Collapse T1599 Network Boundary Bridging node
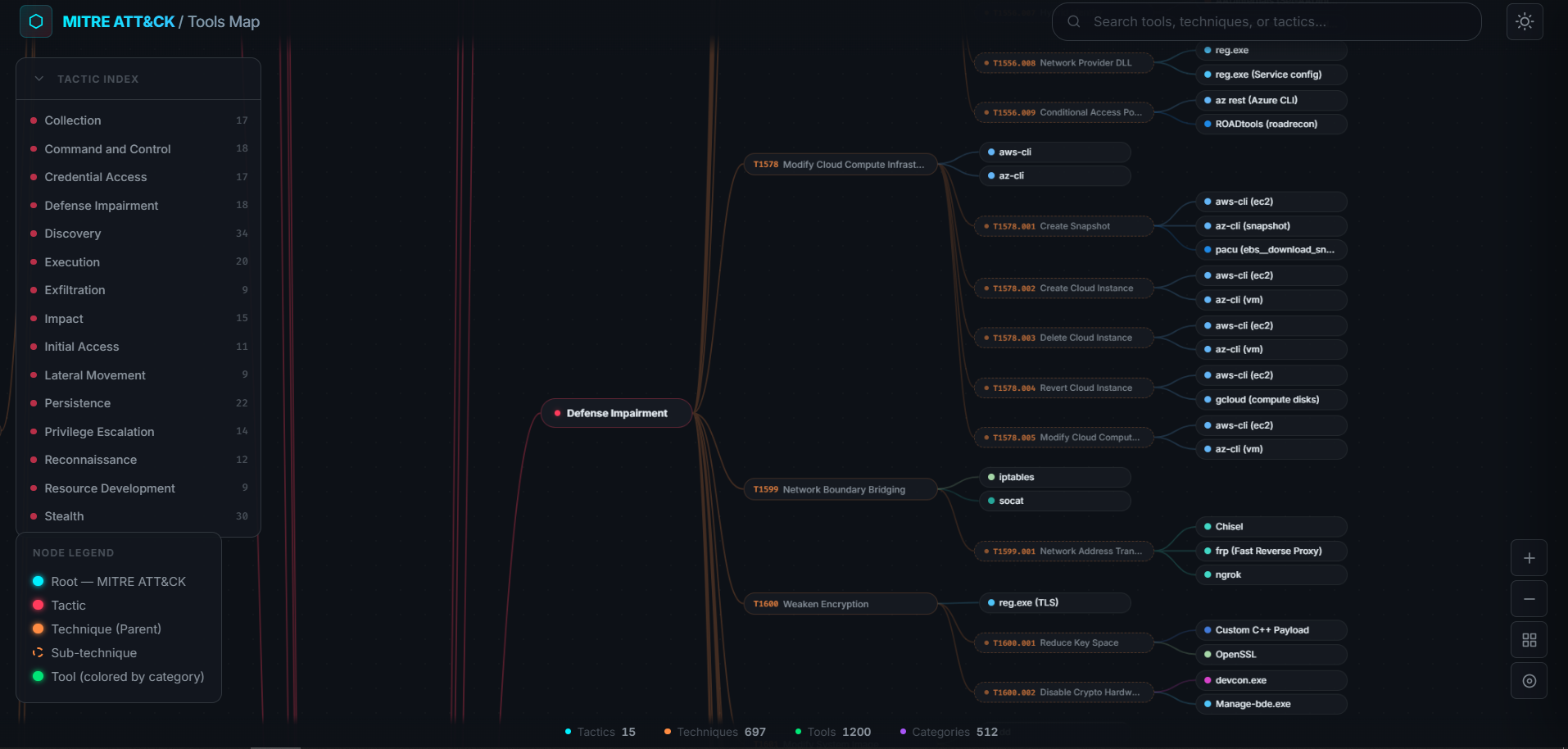The width and height of the screenshot is (1568, 749). pos(840,489)
